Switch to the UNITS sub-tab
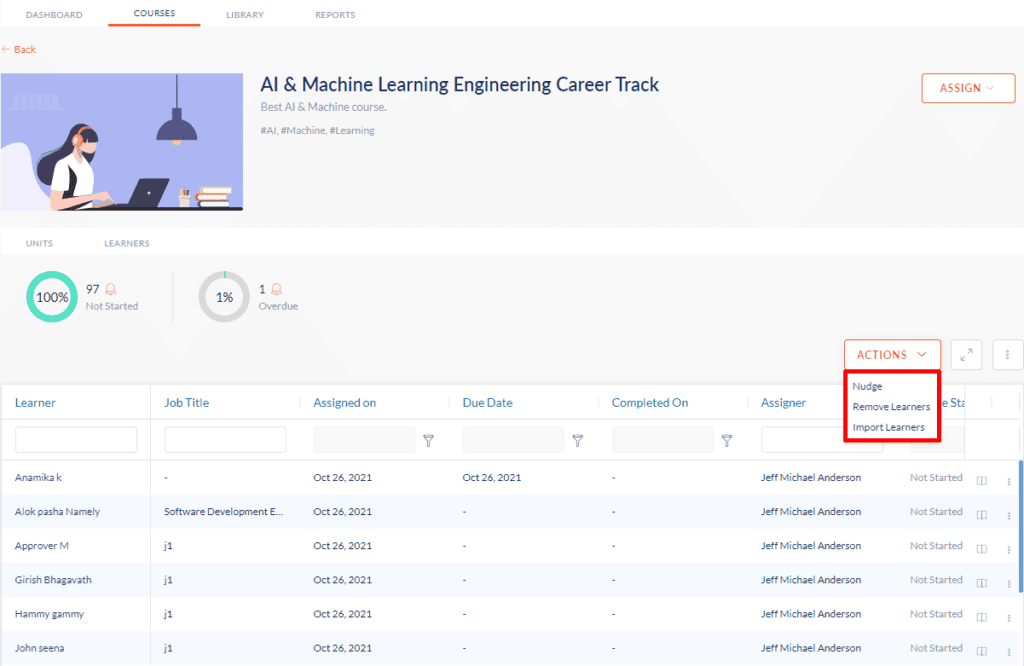 pos(39,243)
